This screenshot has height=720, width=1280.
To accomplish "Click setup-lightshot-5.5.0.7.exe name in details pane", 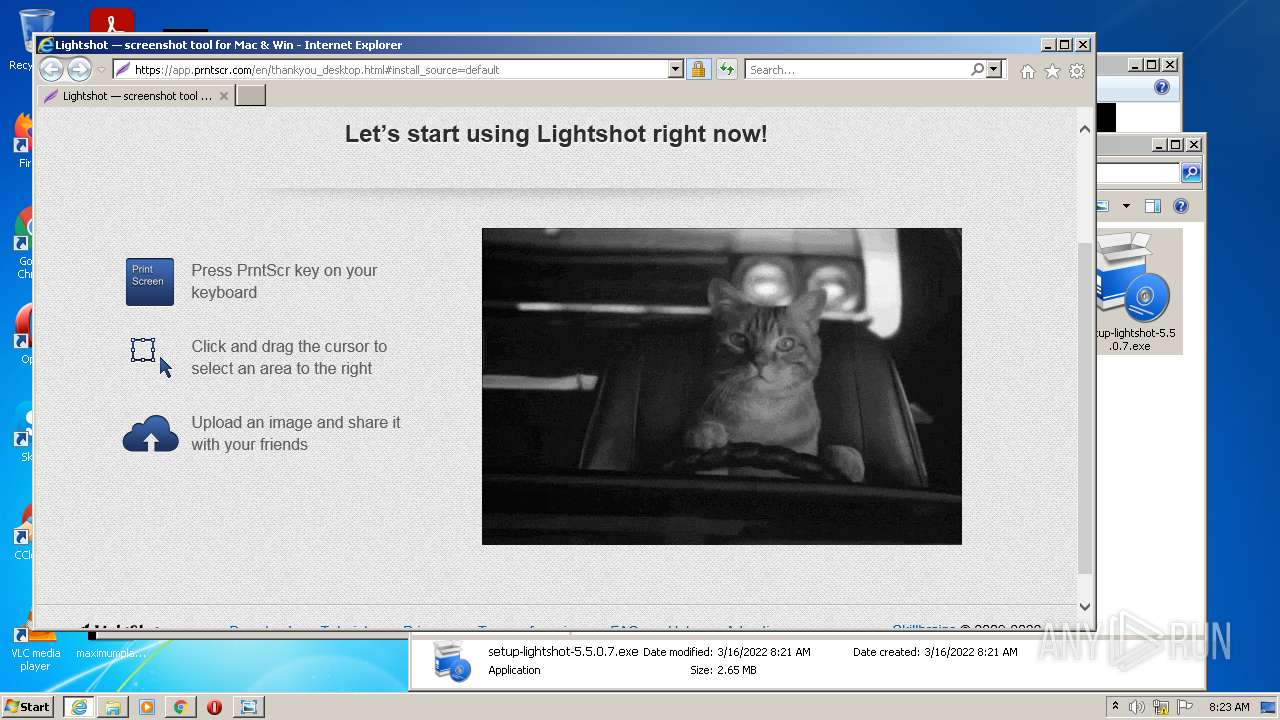I will 563,651.
